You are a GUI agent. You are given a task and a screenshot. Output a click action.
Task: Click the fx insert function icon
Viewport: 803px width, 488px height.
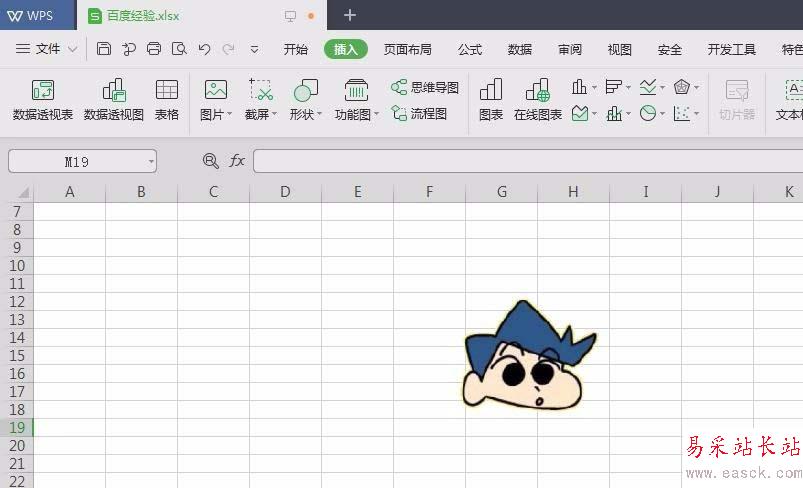tap(237, 161)
